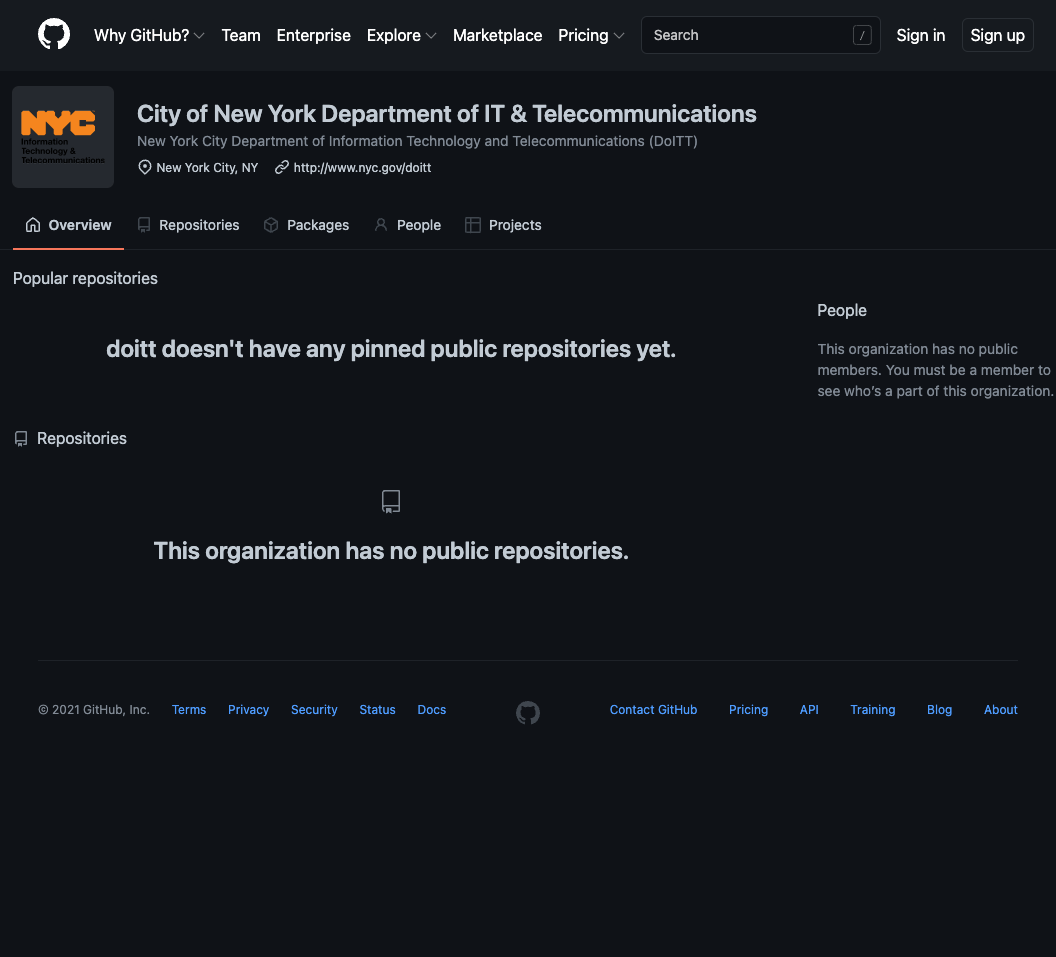1056x957 pixels.
Task: Click the GitHub logo in the header
Action: (x=54, y=34)
